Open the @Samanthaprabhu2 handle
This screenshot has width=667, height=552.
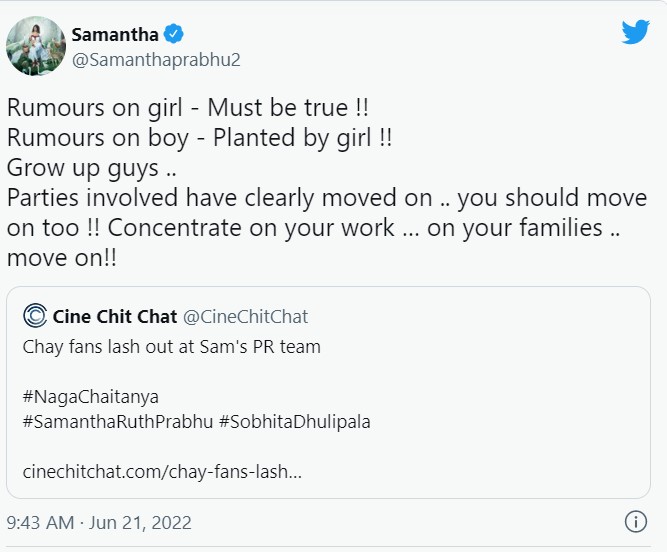point(156,59)
